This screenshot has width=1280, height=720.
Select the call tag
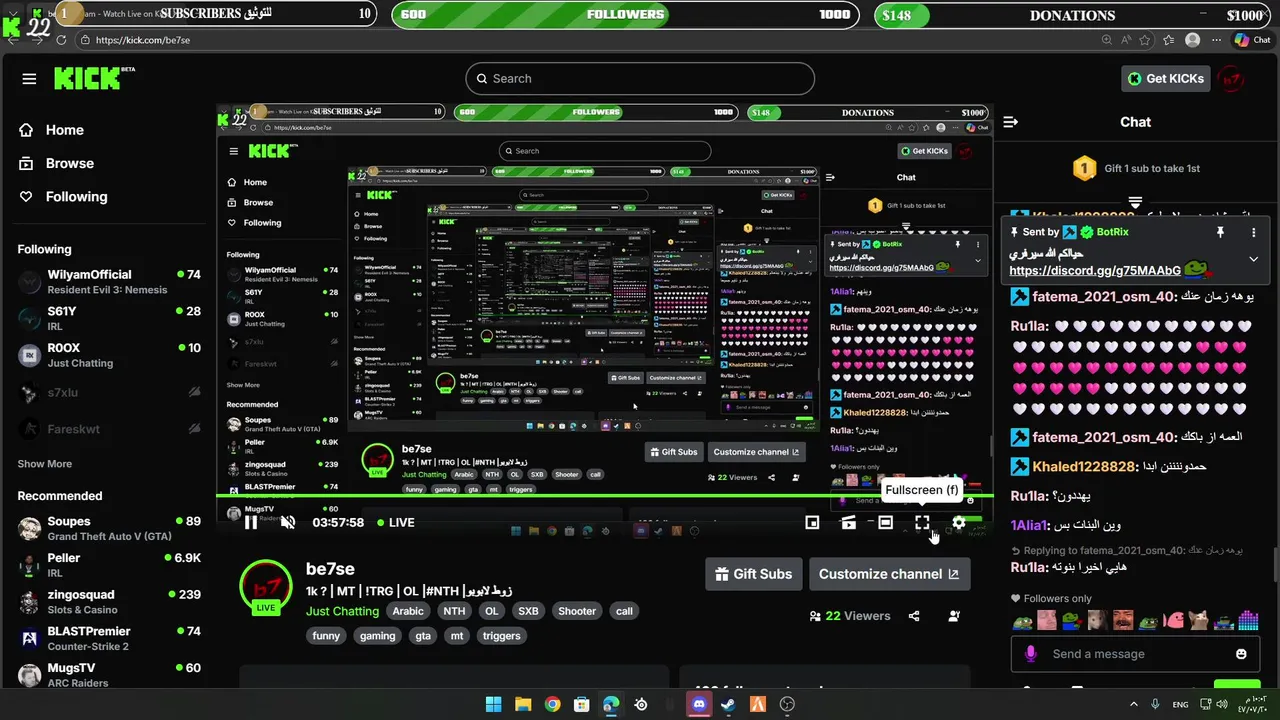click(x=624, y=611)
